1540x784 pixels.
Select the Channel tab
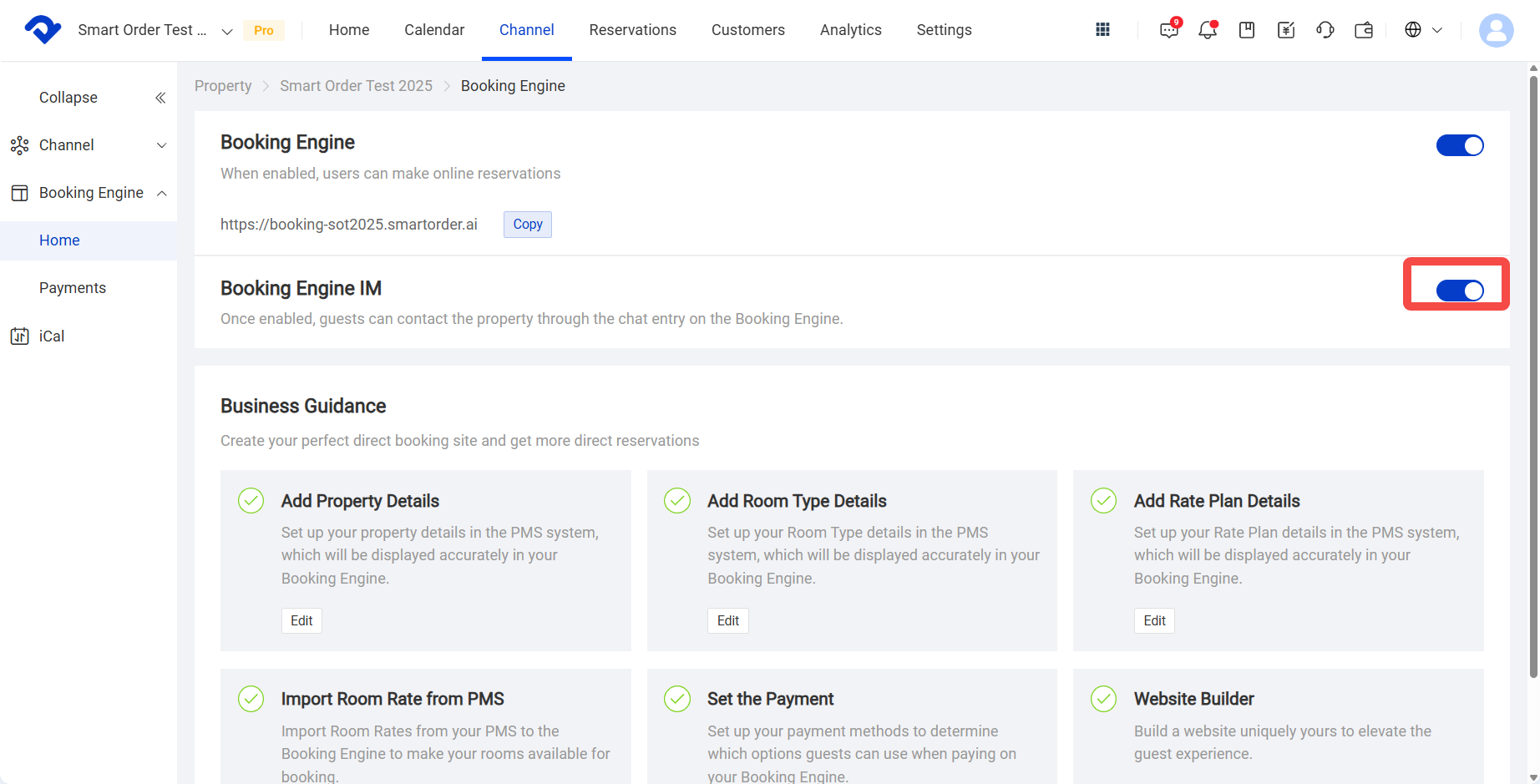pos(527,30)
